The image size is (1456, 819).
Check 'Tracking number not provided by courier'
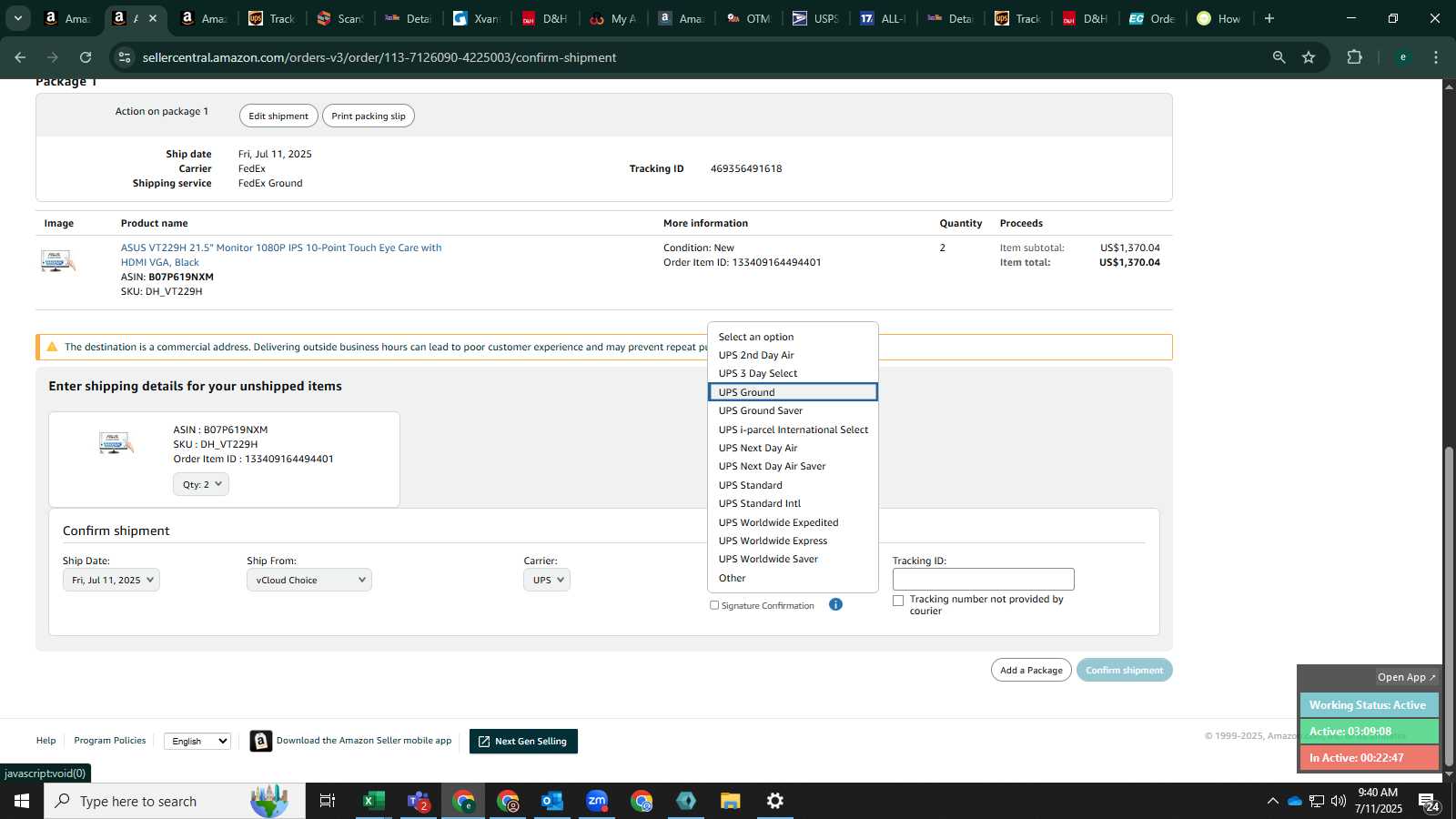[x=898, y=601]
